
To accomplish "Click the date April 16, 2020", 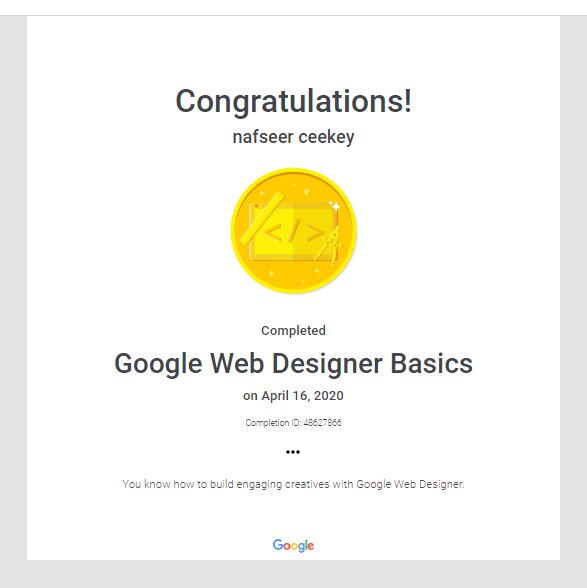I will [302, 396].
